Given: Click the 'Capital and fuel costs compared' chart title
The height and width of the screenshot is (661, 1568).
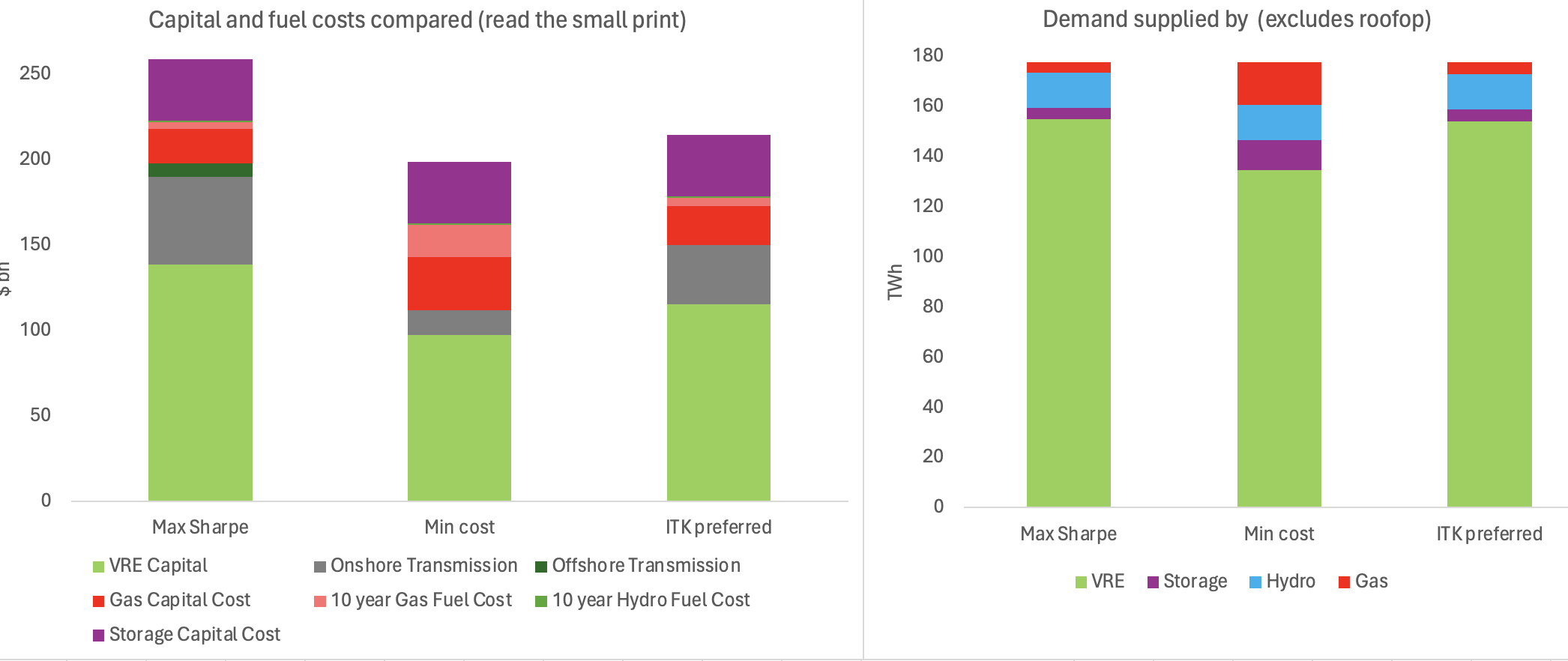Looking at the screenshot, I should point(417,20).
